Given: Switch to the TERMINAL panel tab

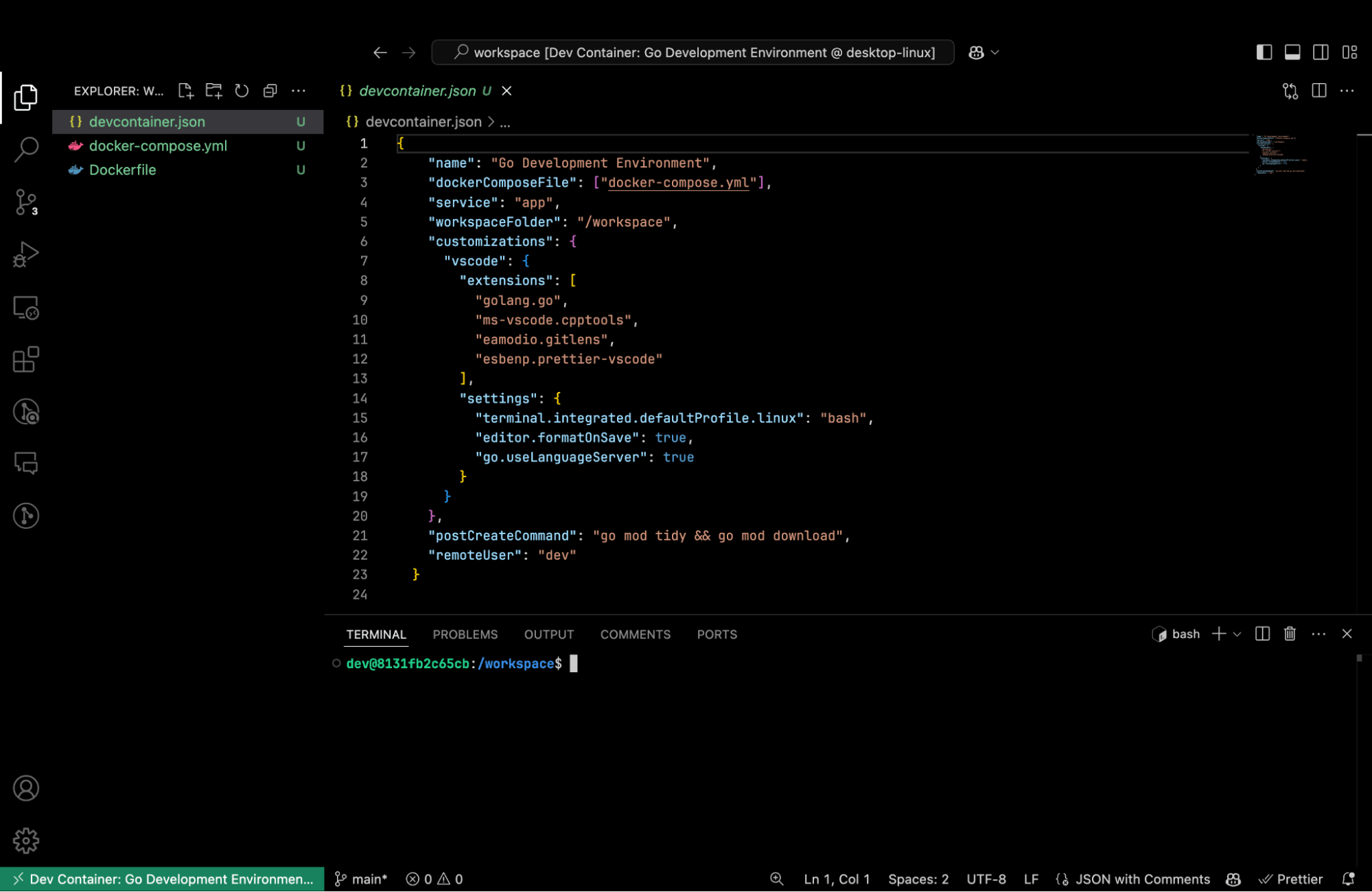Looking at the screenshot, I should point(376,634).
